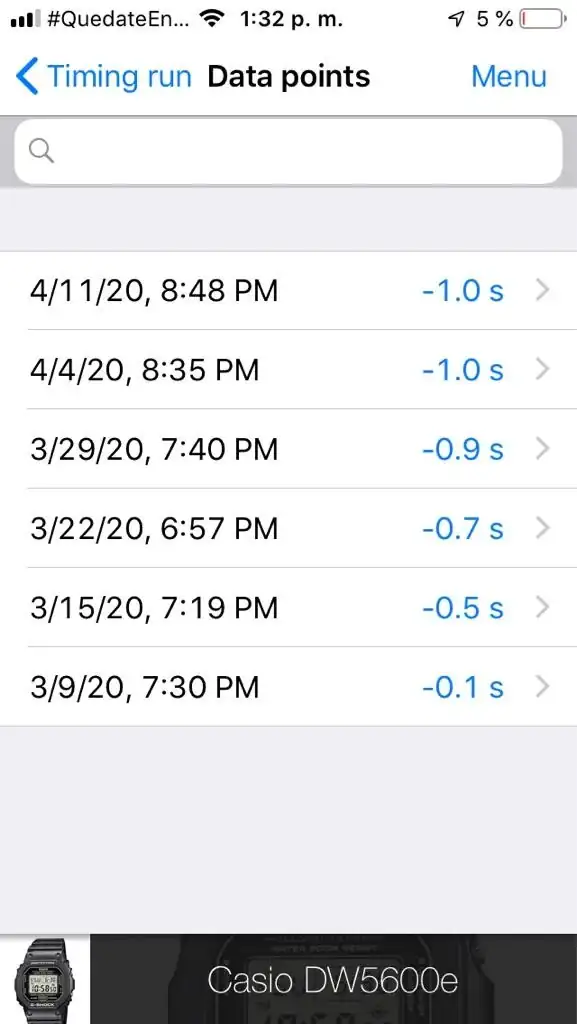Viewport: 577px width, 1024px height.
Task: Select the 3/9/20, 7:30 PM row
Action: pos(288,686)
